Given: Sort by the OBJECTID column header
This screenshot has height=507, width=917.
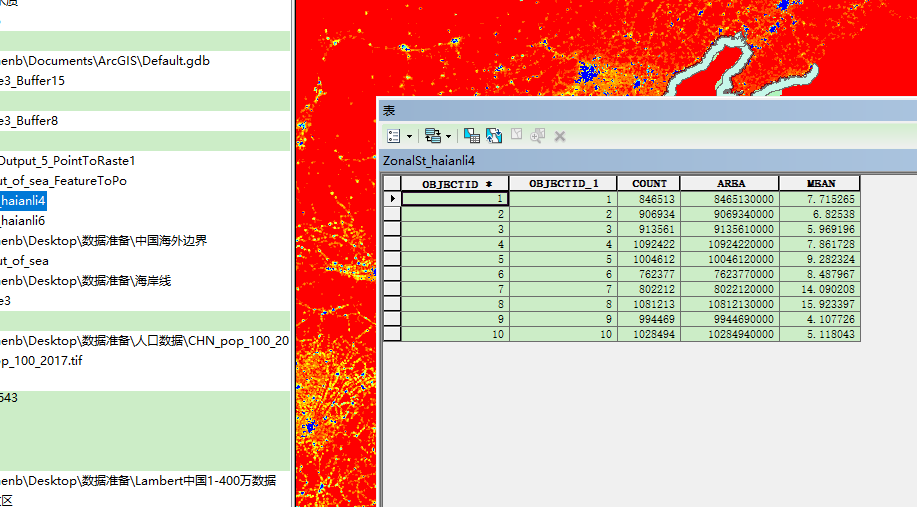Looking at the screenshot, I should 455,184.
